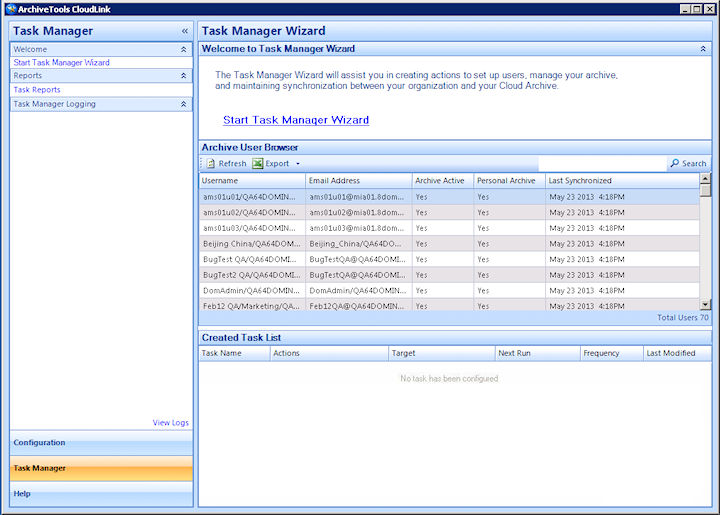Click the large Start Task Manager Wizard hyperlink
The image size is (720, 515).
click(296, 120)
